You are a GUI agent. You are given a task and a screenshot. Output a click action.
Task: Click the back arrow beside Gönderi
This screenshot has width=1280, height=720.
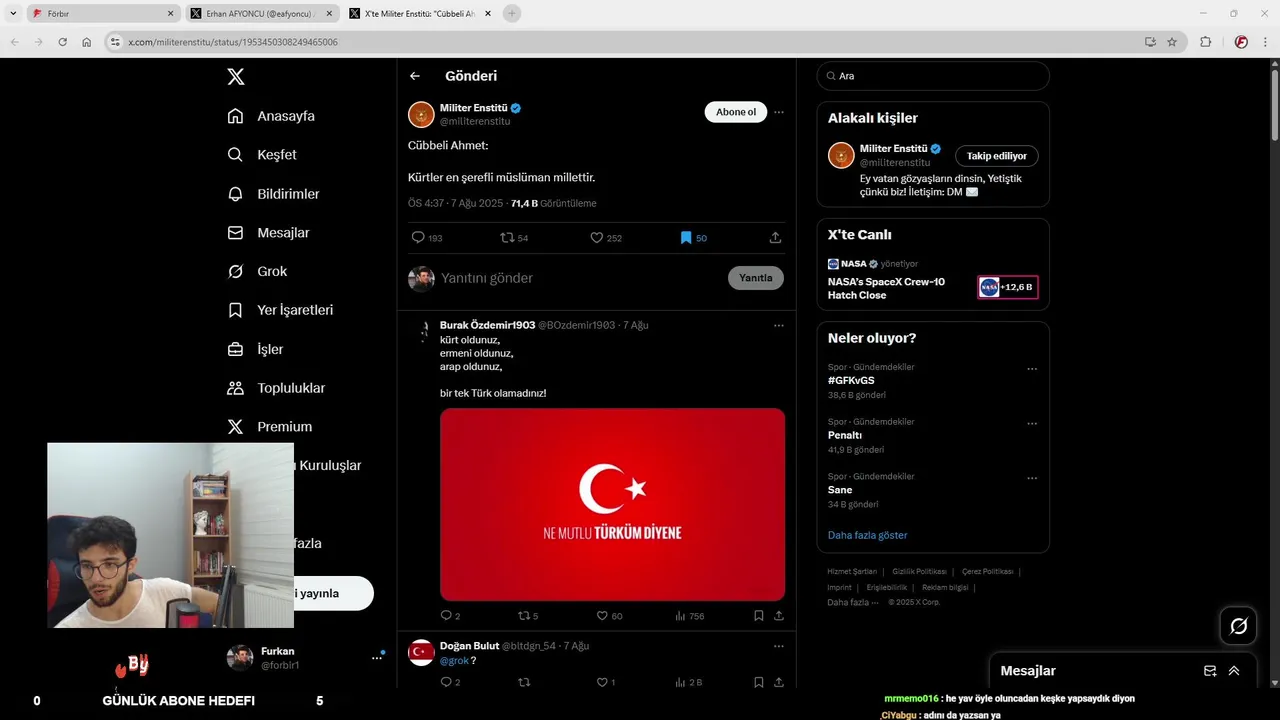pyautogui.click(x=415, y=76)
